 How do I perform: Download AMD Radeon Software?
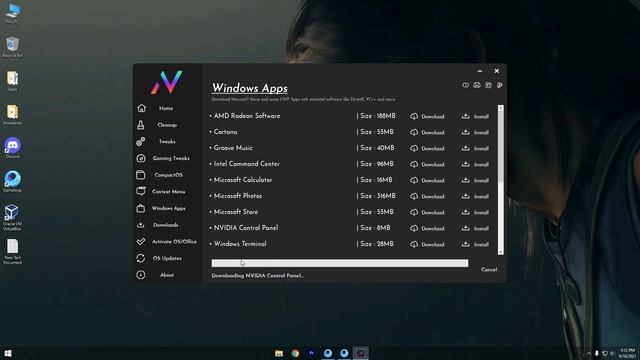coord(427,116)
